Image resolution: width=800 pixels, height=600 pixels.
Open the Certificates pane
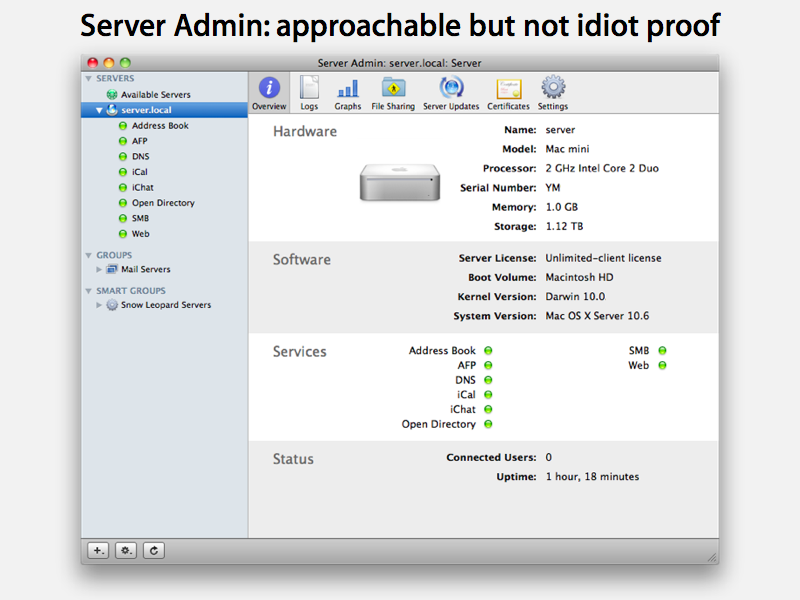508,93
